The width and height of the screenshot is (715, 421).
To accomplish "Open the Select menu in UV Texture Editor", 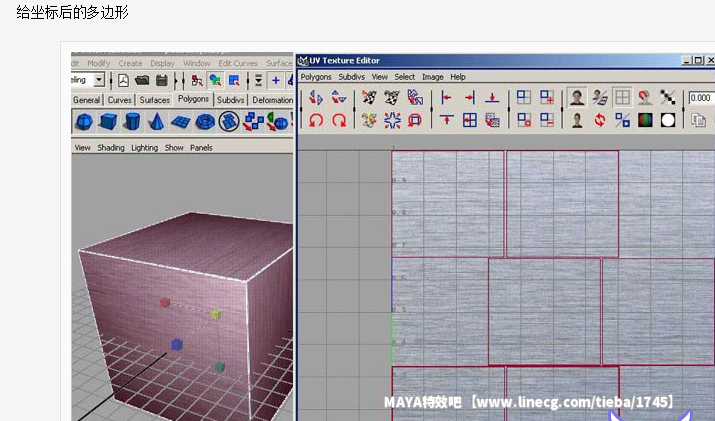I will click(x=404, y=77).
